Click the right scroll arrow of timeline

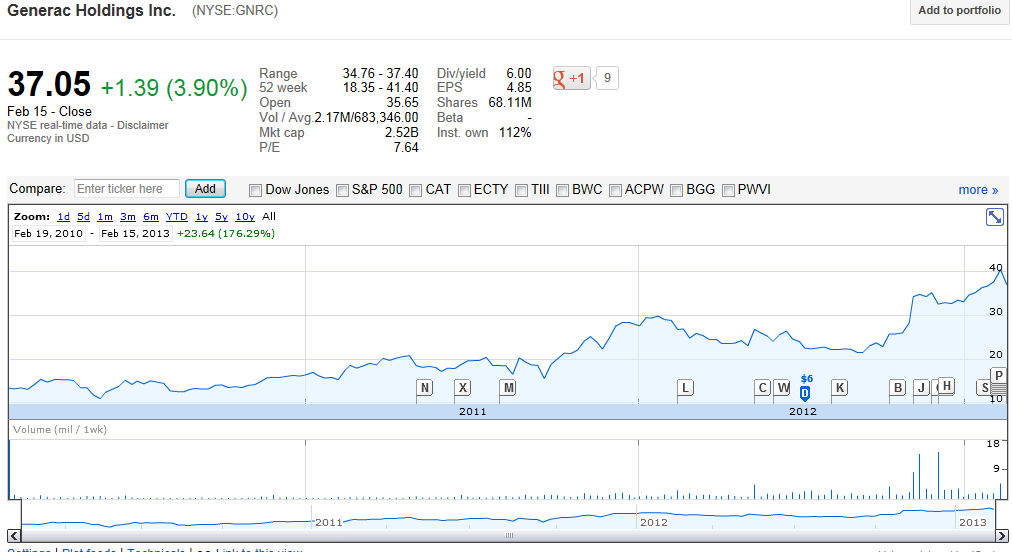tap(1002, 536)
